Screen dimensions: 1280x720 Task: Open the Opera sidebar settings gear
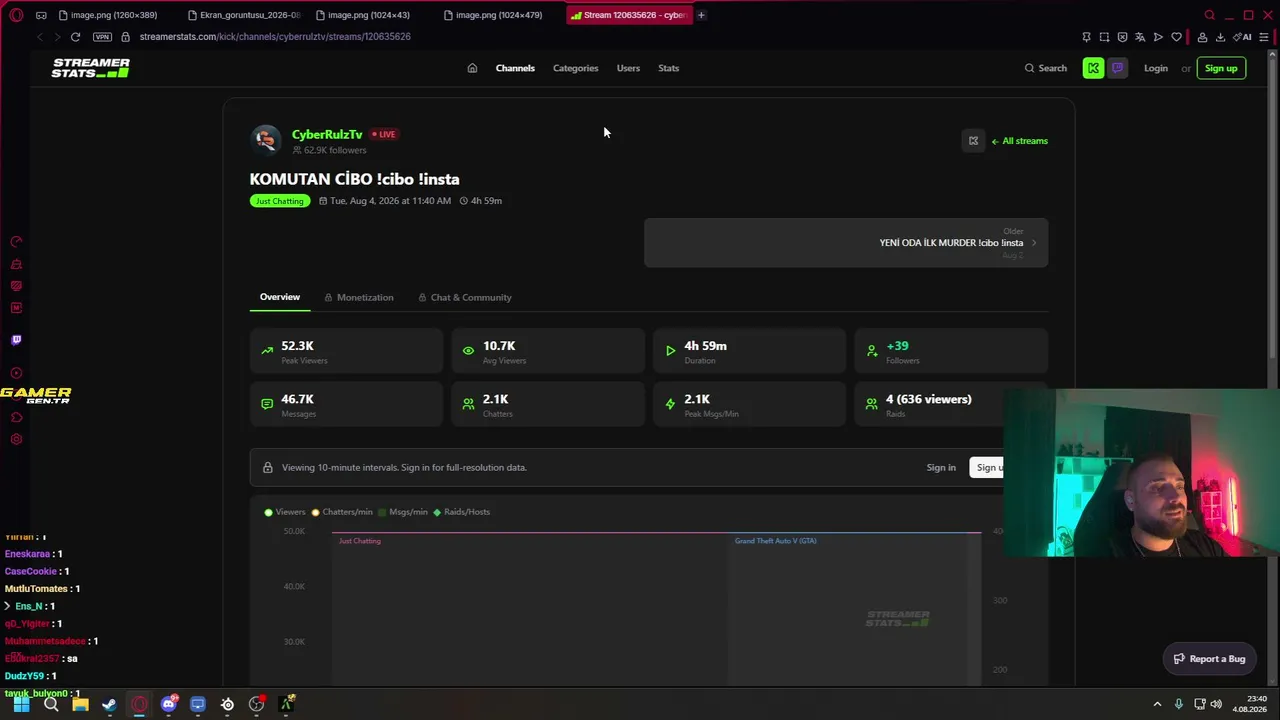[x=16, y=439]
